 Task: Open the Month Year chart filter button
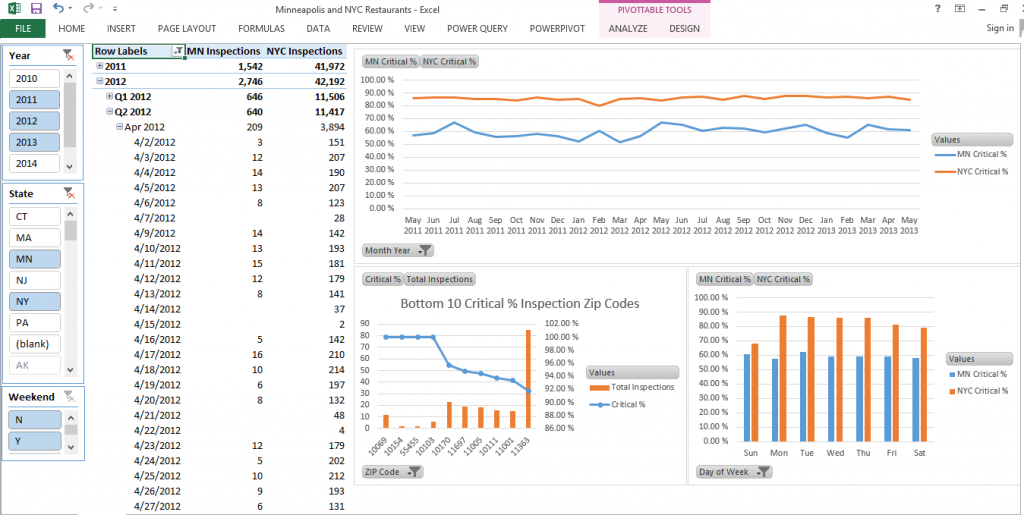coord(424,250)
